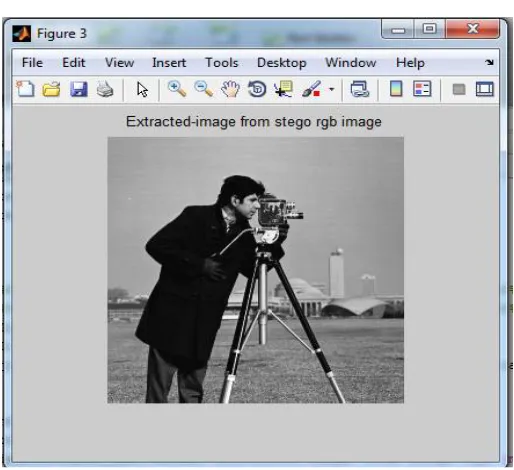Open the Help menu
Viewport: 514px width, 470px height.
click(410, 63)
